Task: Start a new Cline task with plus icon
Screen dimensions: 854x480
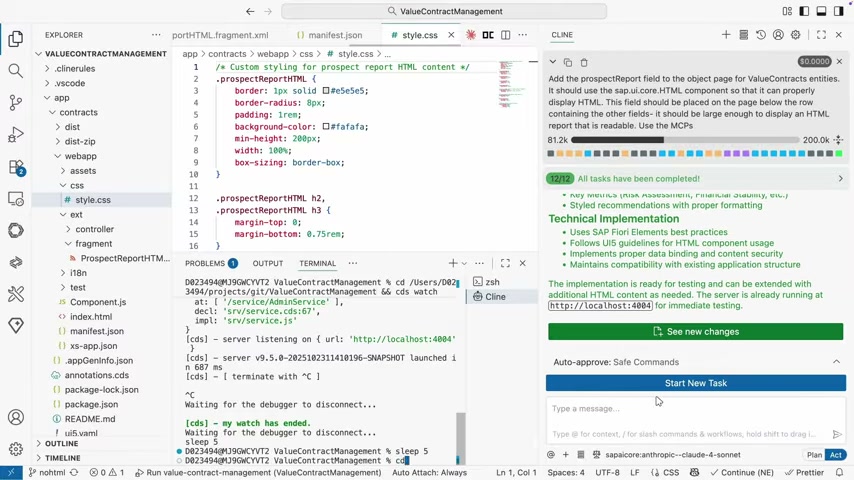Action: tap(725, 35)
